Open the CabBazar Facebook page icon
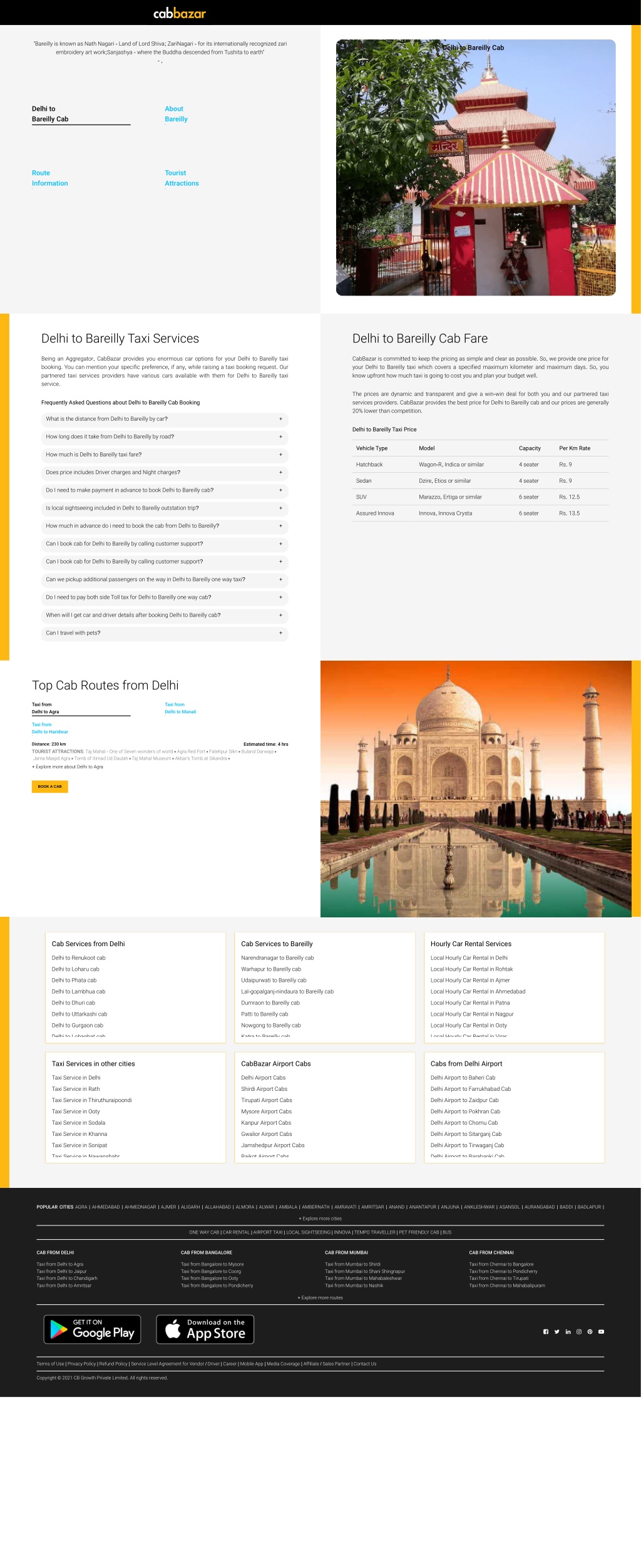The image size is (641, 1568). 546,1332
